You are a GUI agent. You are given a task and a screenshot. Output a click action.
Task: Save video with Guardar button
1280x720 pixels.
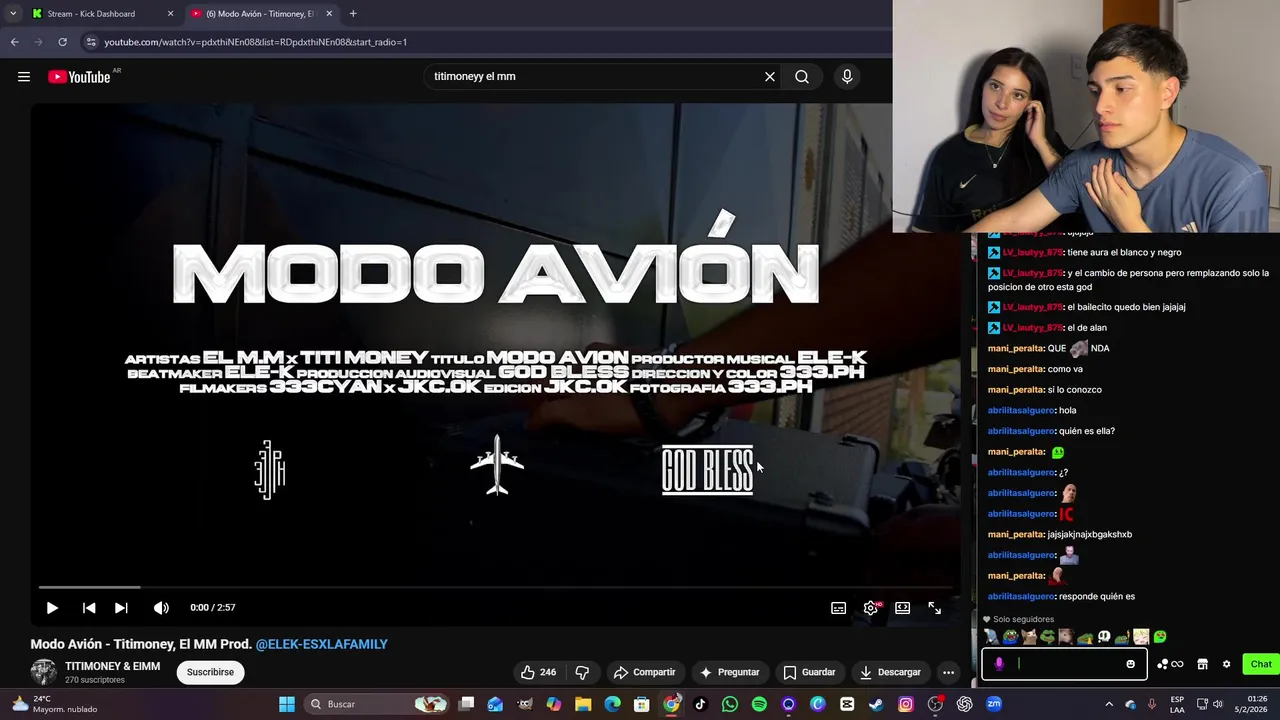click(809, 672)
